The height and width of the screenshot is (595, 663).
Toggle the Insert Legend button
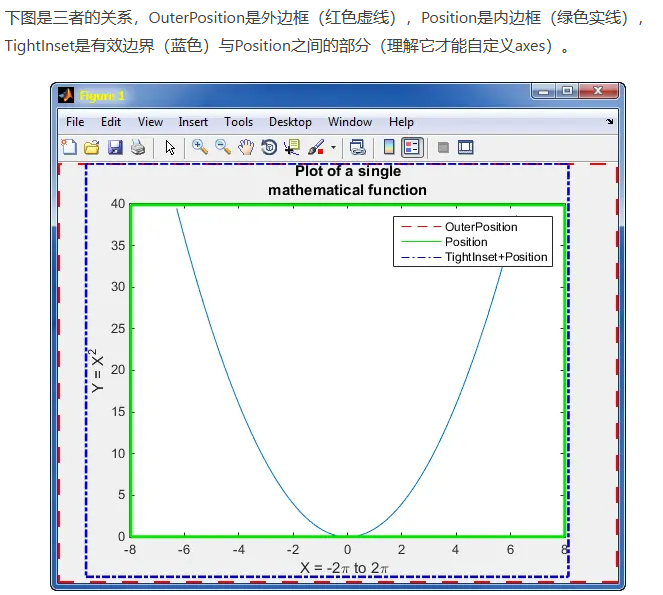tap(412, 147)
